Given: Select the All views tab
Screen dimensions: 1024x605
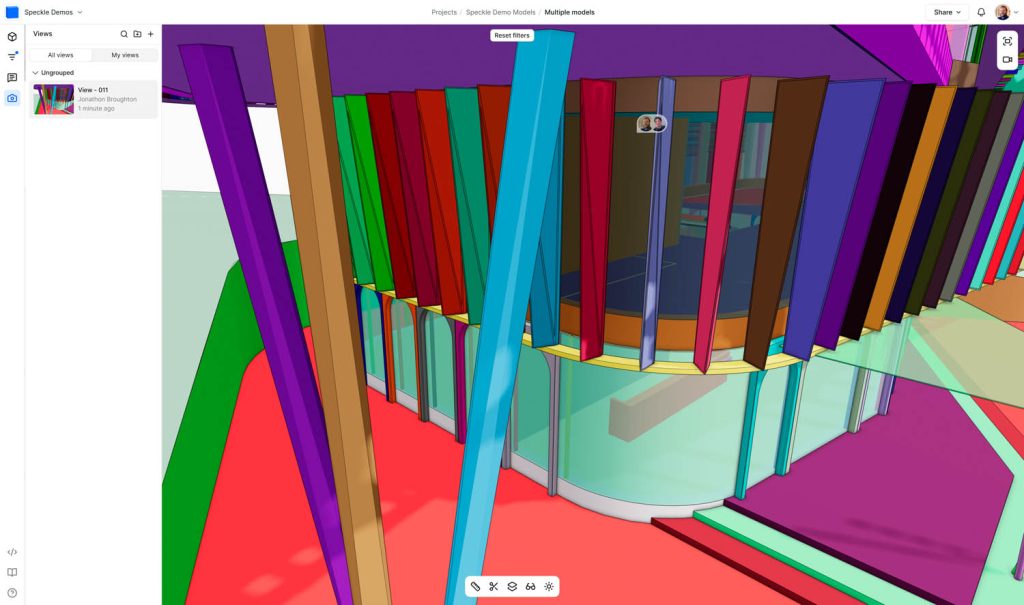Looking at the screenshot, I should (x=60, y=55).
